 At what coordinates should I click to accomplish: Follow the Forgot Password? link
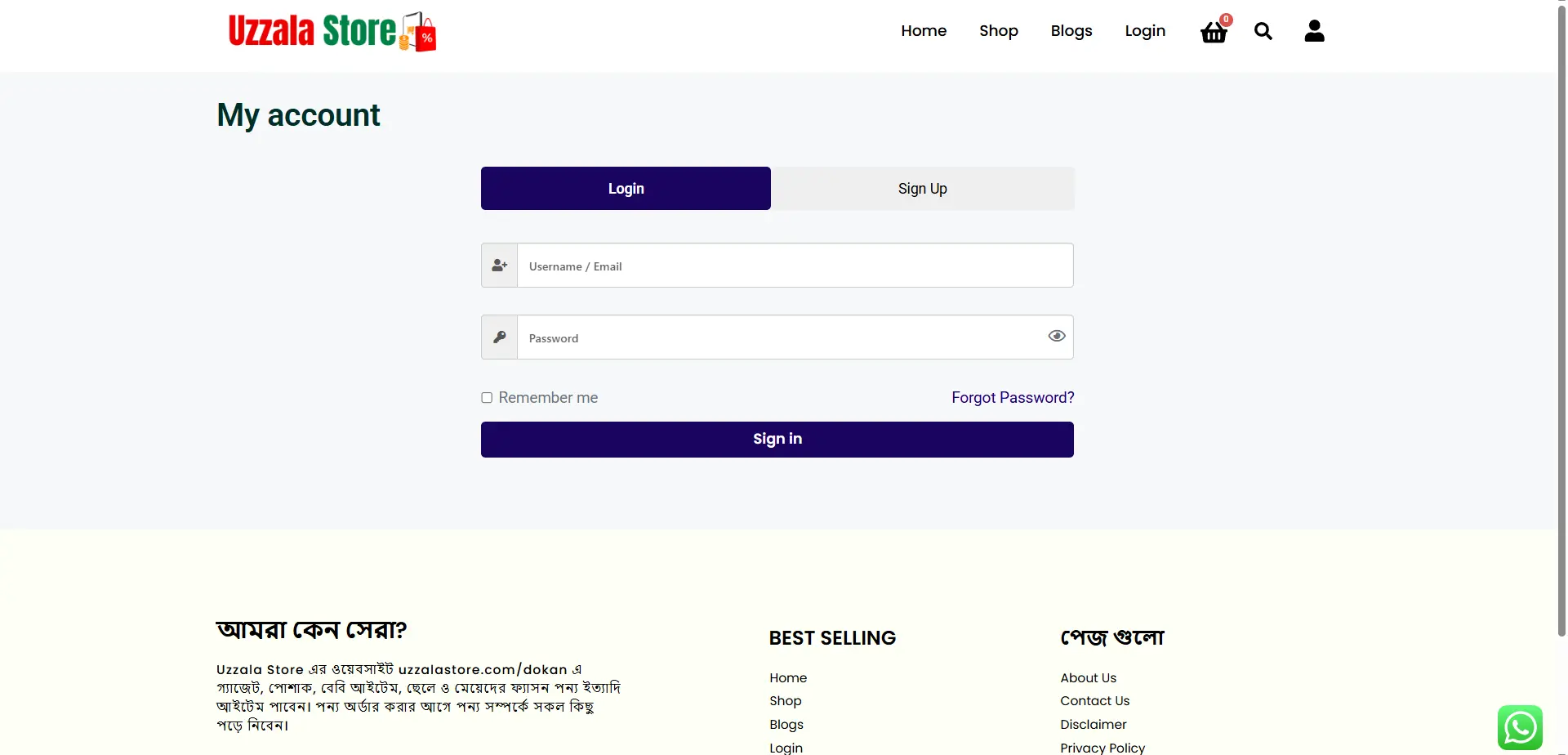pyautogui.click(x=1012, y=398)
